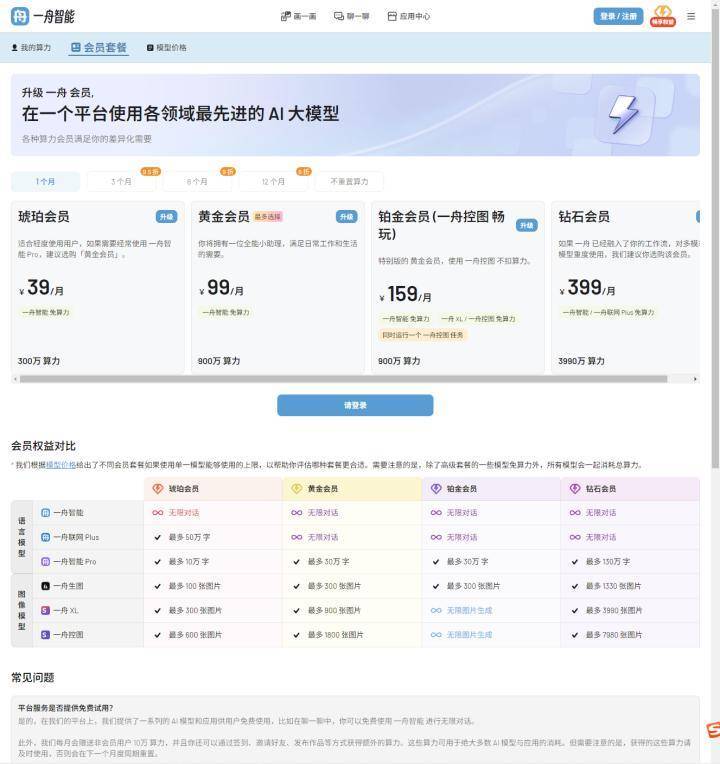
Task: Click left arrow of plan cards scrollbar
Action: click(x=15, y=379)
